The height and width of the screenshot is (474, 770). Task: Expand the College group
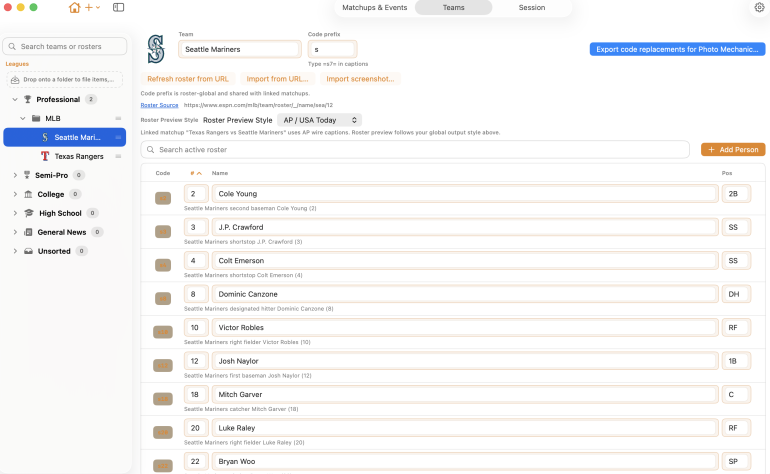tap(15, 194)
